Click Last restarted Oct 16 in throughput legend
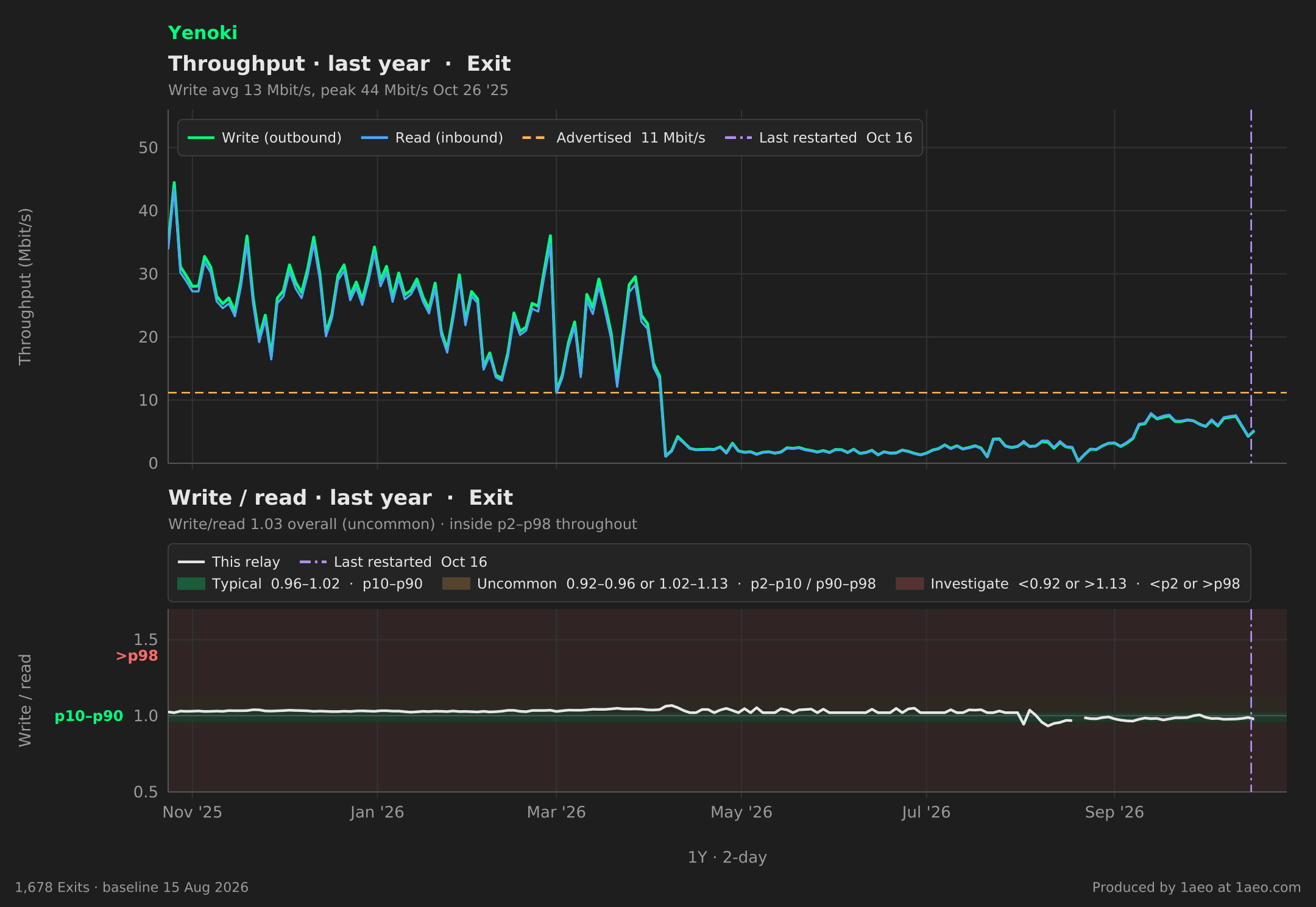This screenshot has width=1316, height=907. (x=818, y=138)
